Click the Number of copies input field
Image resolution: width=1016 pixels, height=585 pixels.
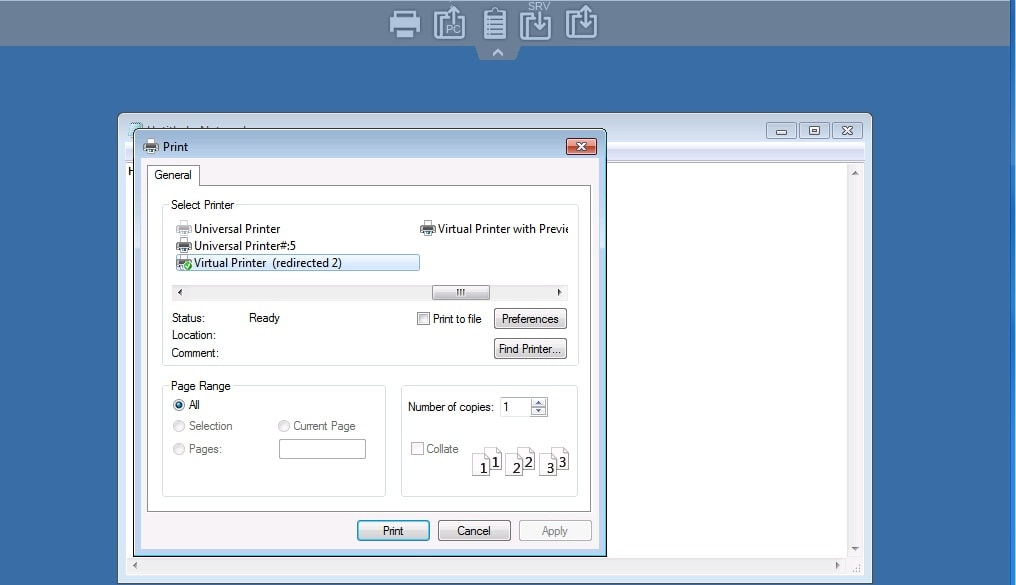pos(515,407)
